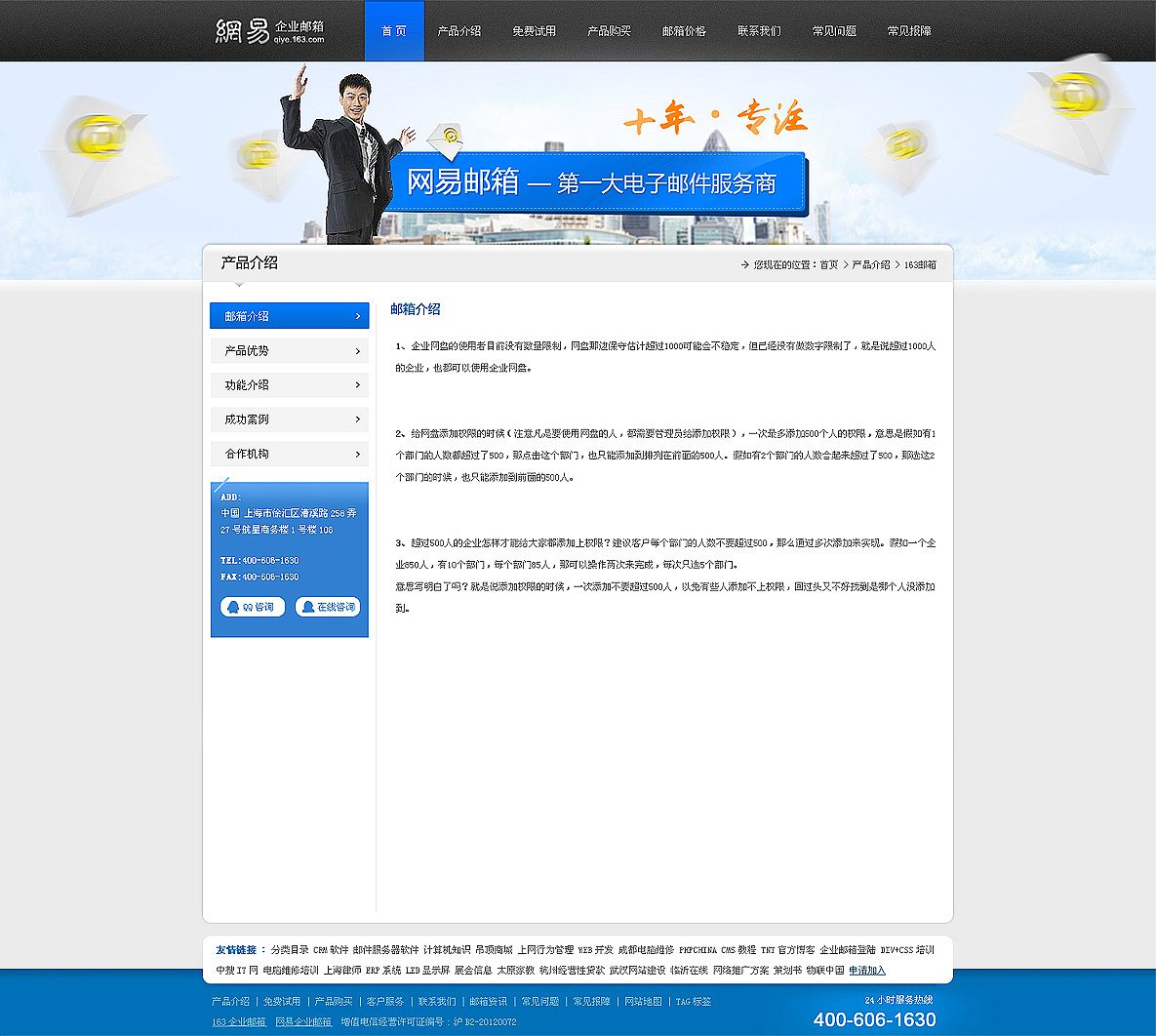This screenshot has width=1156, height=1036.
Task: Expand the 成功案例 sidebar item via its chevron
Action: [x=358, y=418]
